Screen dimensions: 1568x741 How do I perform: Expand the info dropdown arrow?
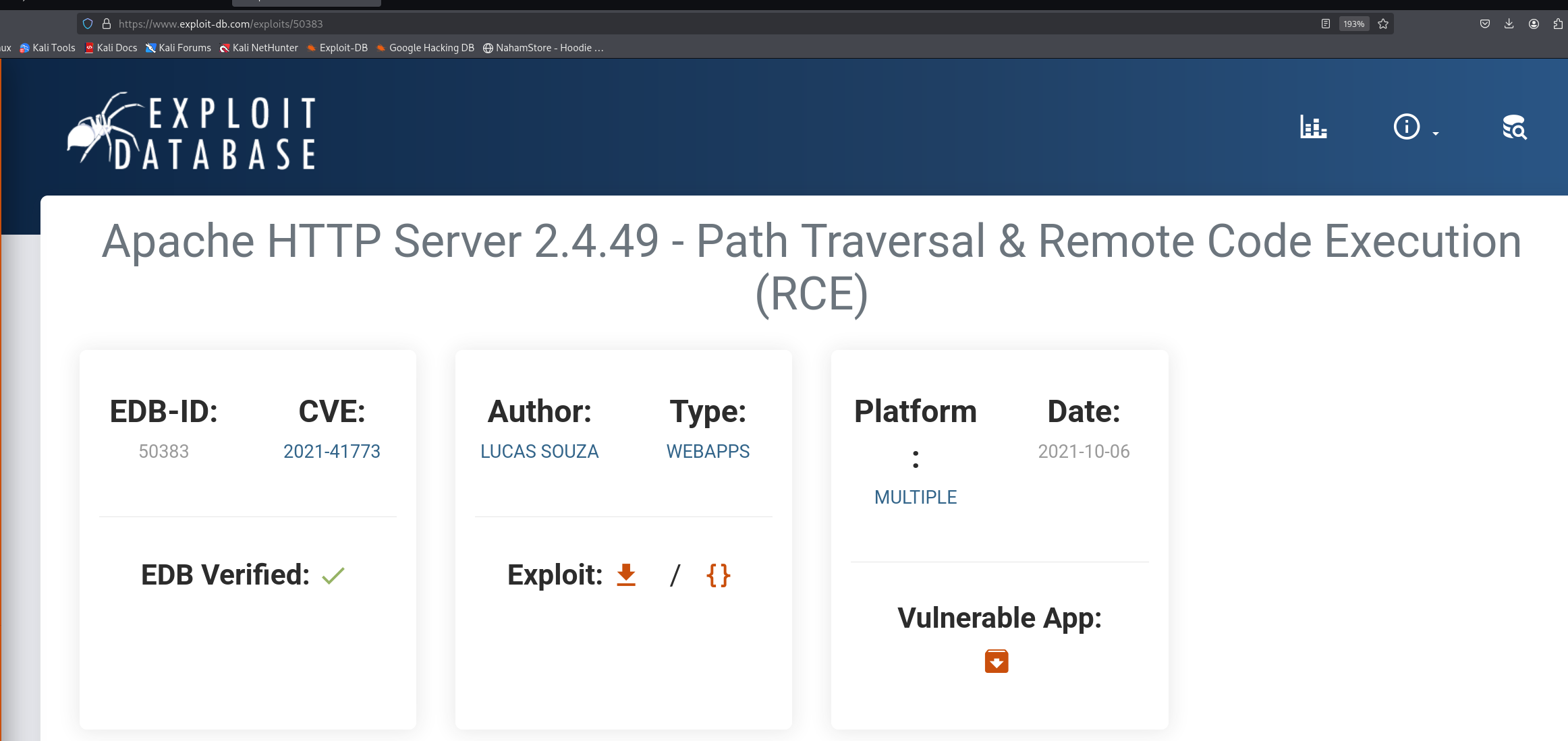(1435, 134)
